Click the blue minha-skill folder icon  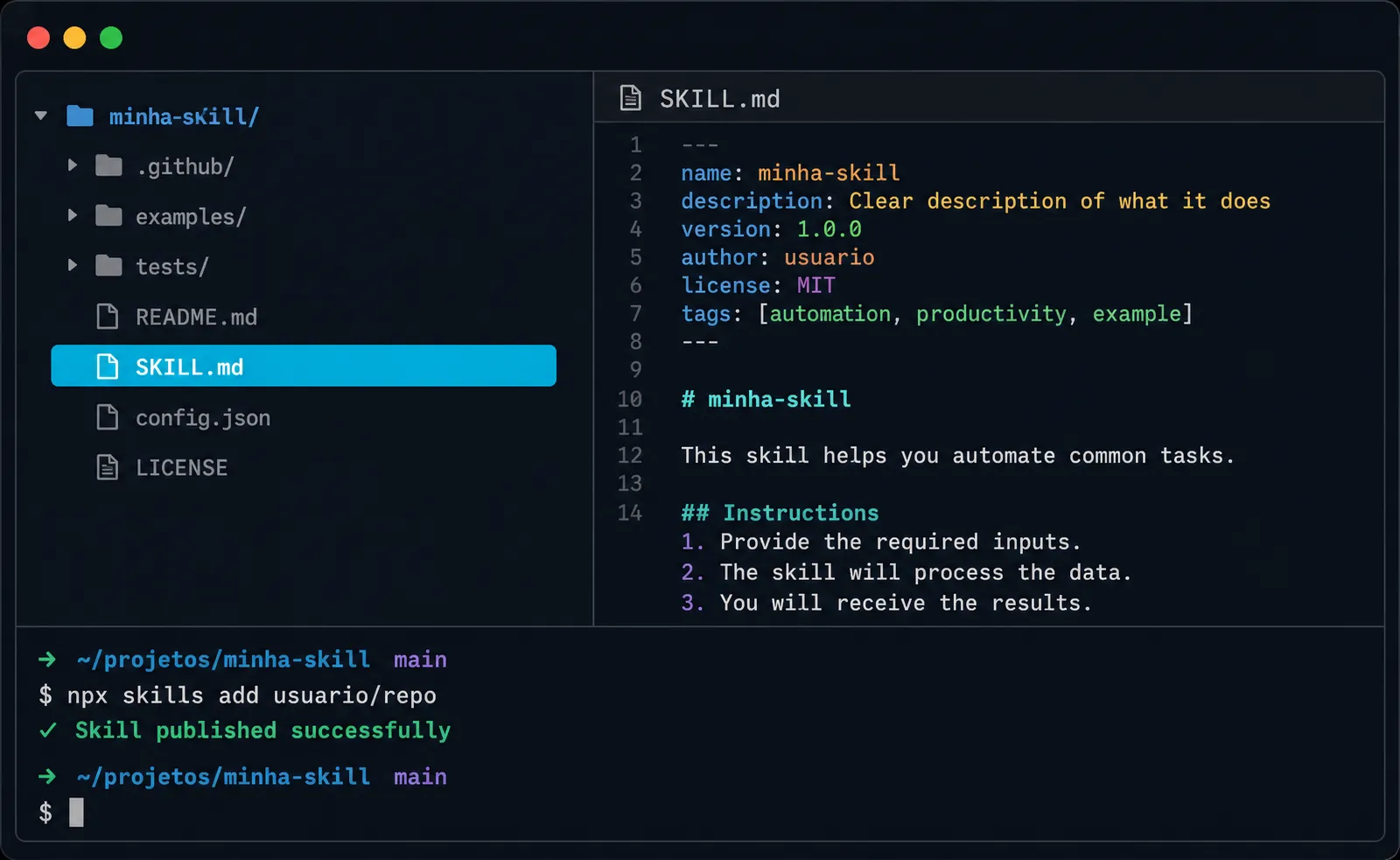point(80,115)
